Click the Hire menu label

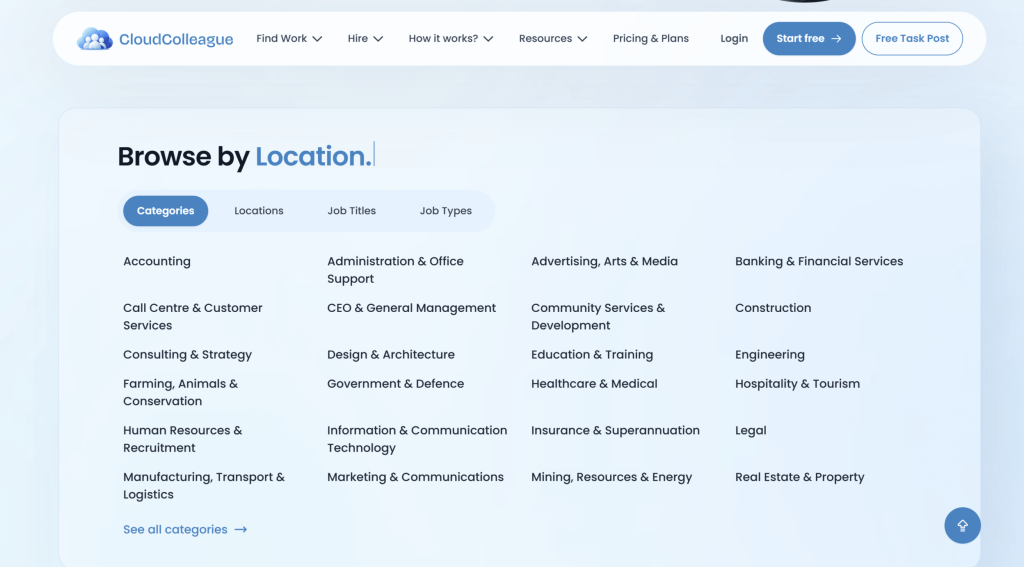[x=358, y=39]
